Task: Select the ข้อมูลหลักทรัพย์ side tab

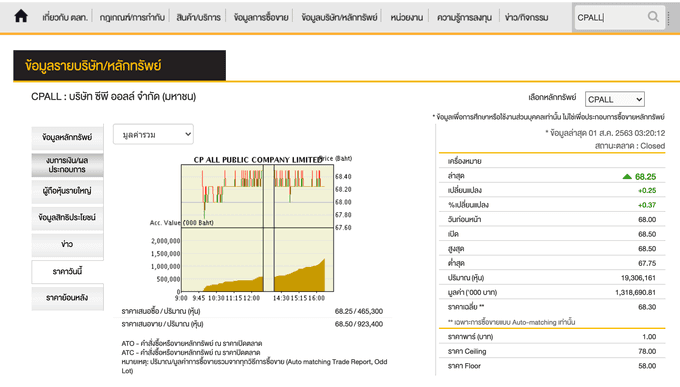Action: (67, 138)
